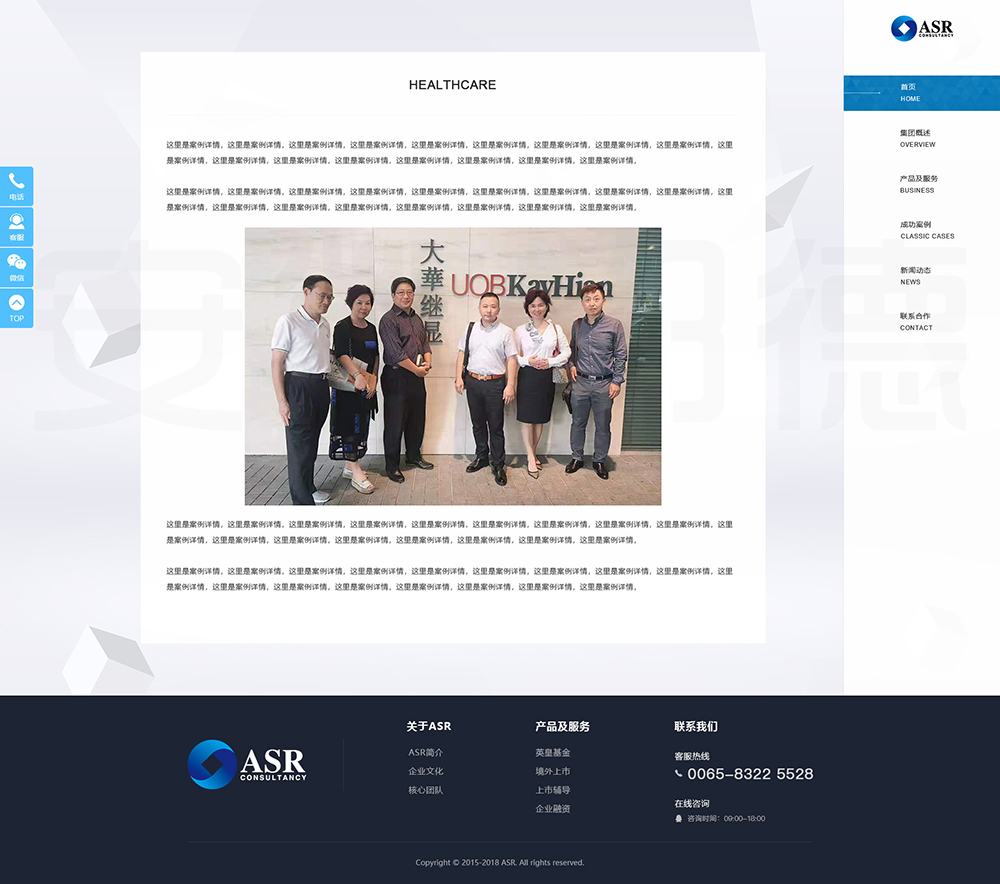This screenshot has height=884, width=1000.
Task: Open the 境外上市 footer link
Action: click(552, 771)
